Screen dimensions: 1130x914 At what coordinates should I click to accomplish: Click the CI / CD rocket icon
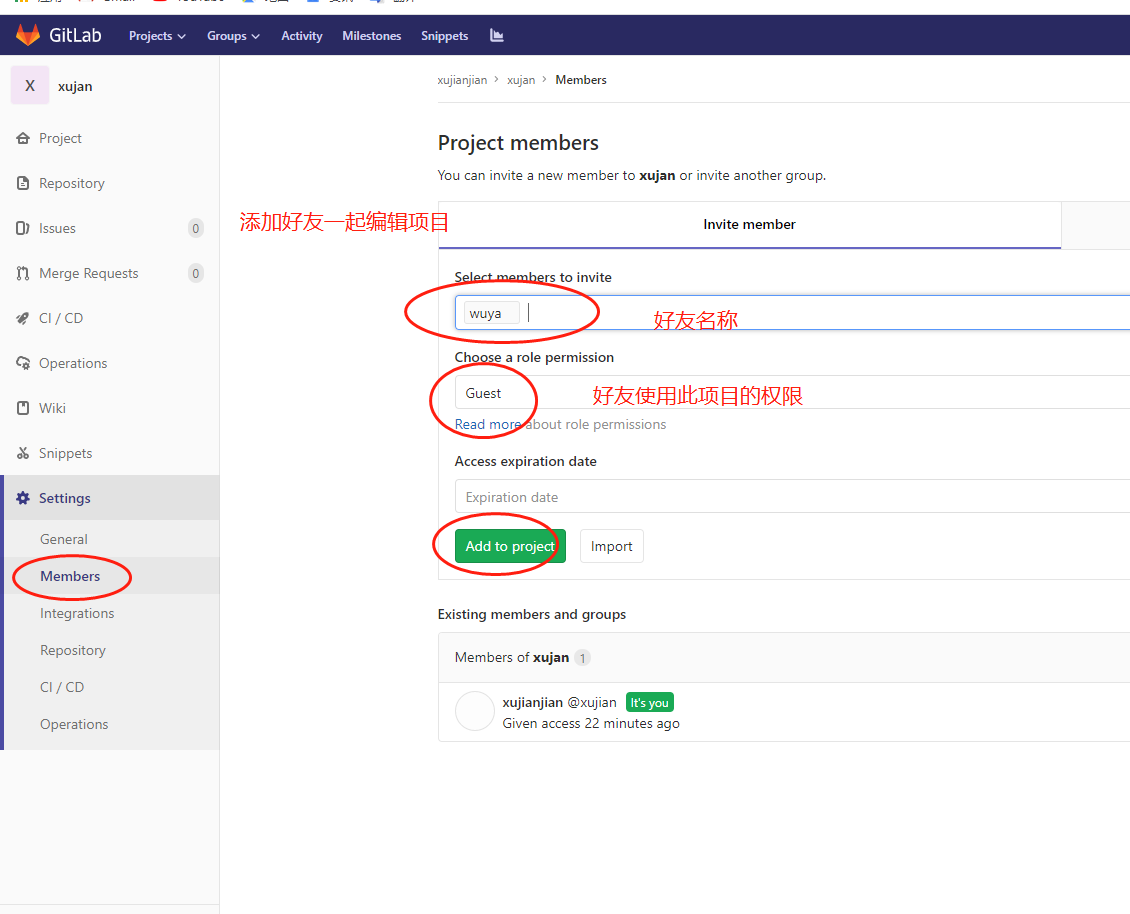click(23, 318)
